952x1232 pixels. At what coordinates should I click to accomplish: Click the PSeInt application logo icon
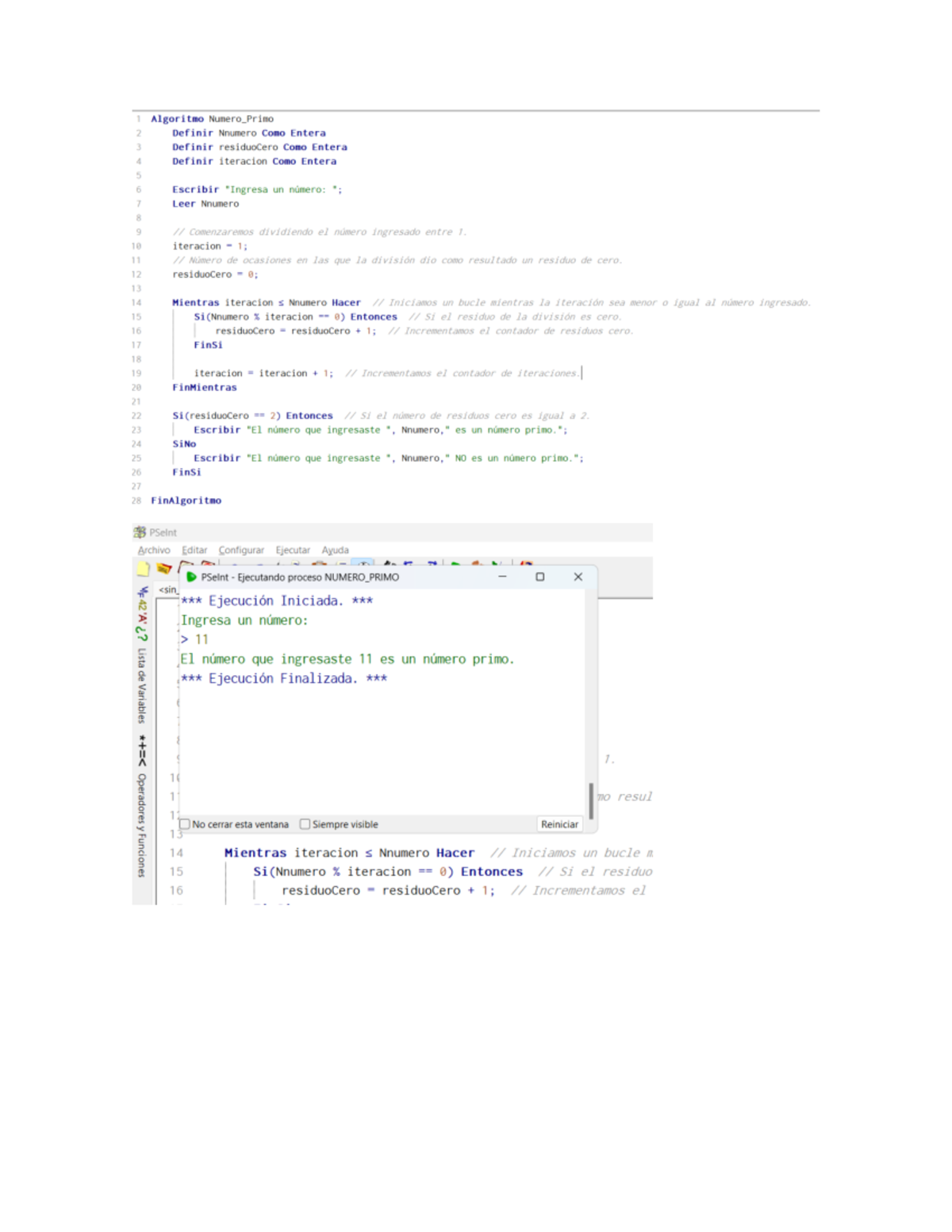pos(140,532)
